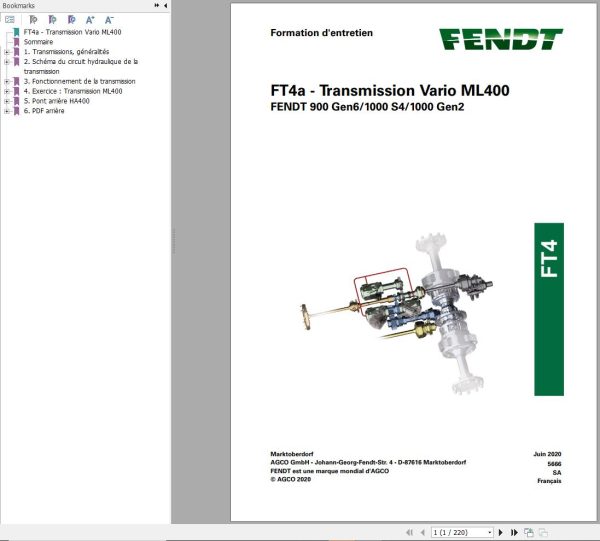Expand bookmark 3. Fonctionnement de la transmission

coord(7,81)
